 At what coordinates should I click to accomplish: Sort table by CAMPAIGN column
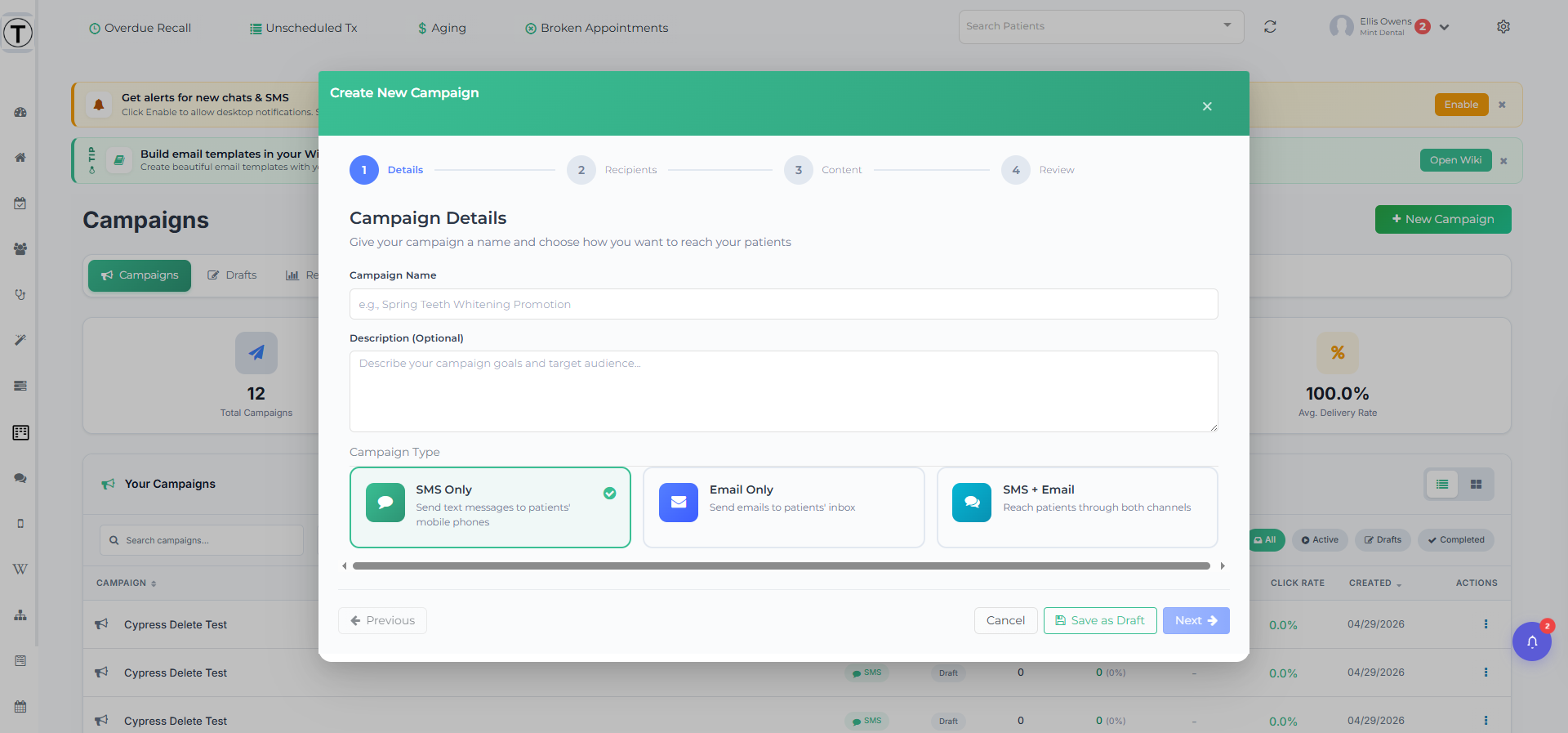(x=127, y=583)
